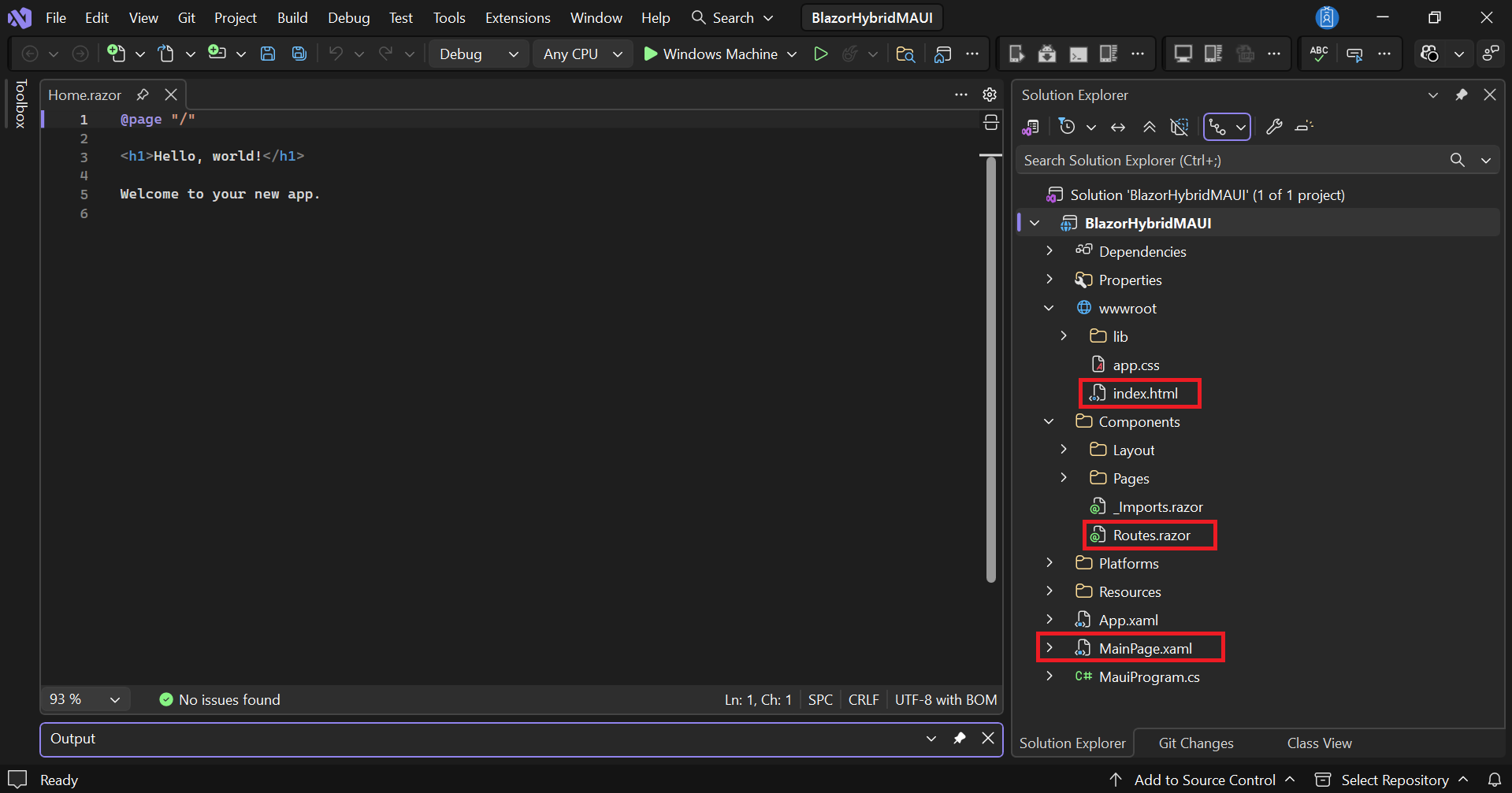Expand the Pages folder
The width and height of the screenshot is (1512, 793).
click(x=1063, y=478)
